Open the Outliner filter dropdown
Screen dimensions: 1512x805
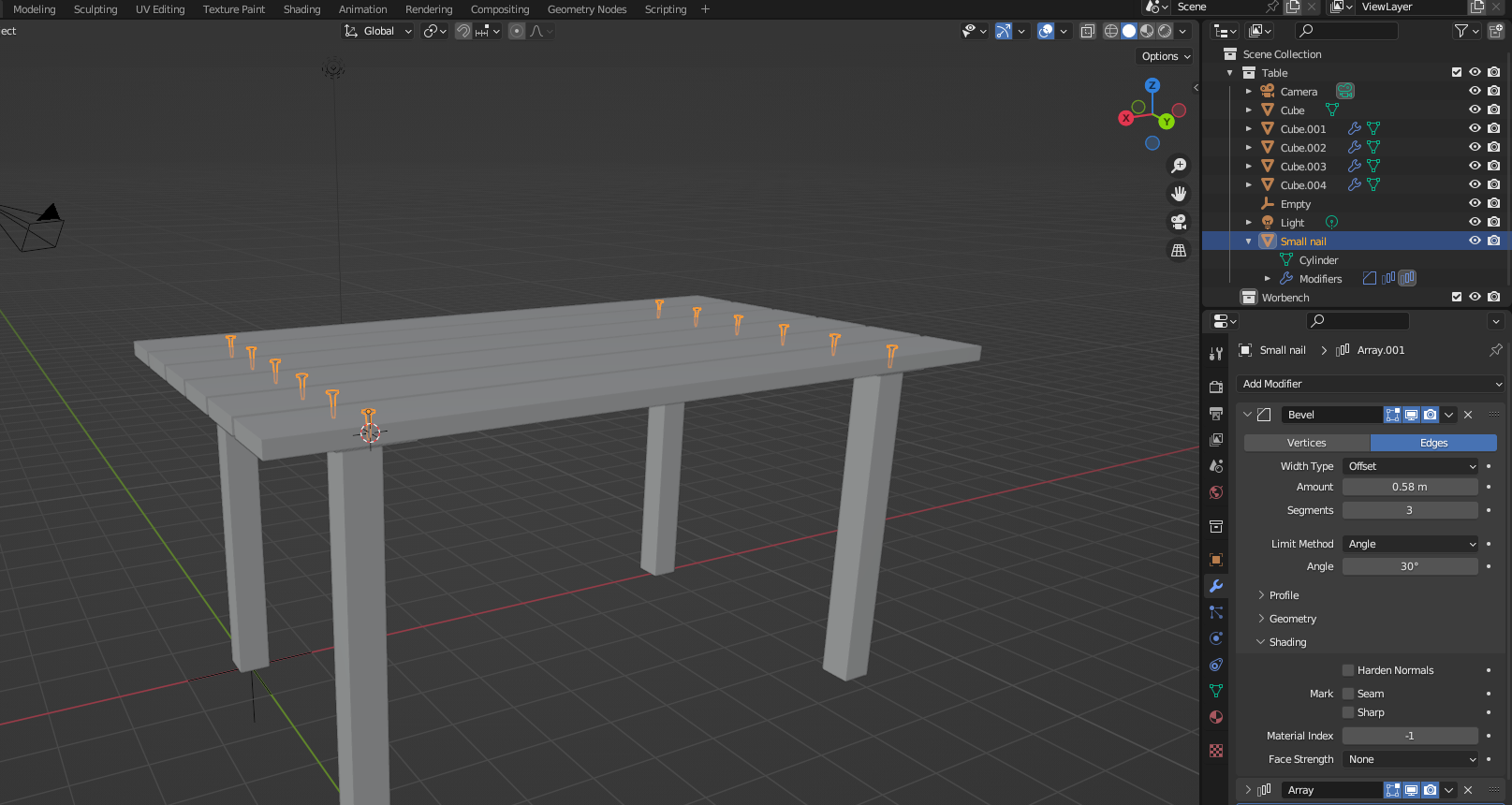click(x=1466, y=31)
